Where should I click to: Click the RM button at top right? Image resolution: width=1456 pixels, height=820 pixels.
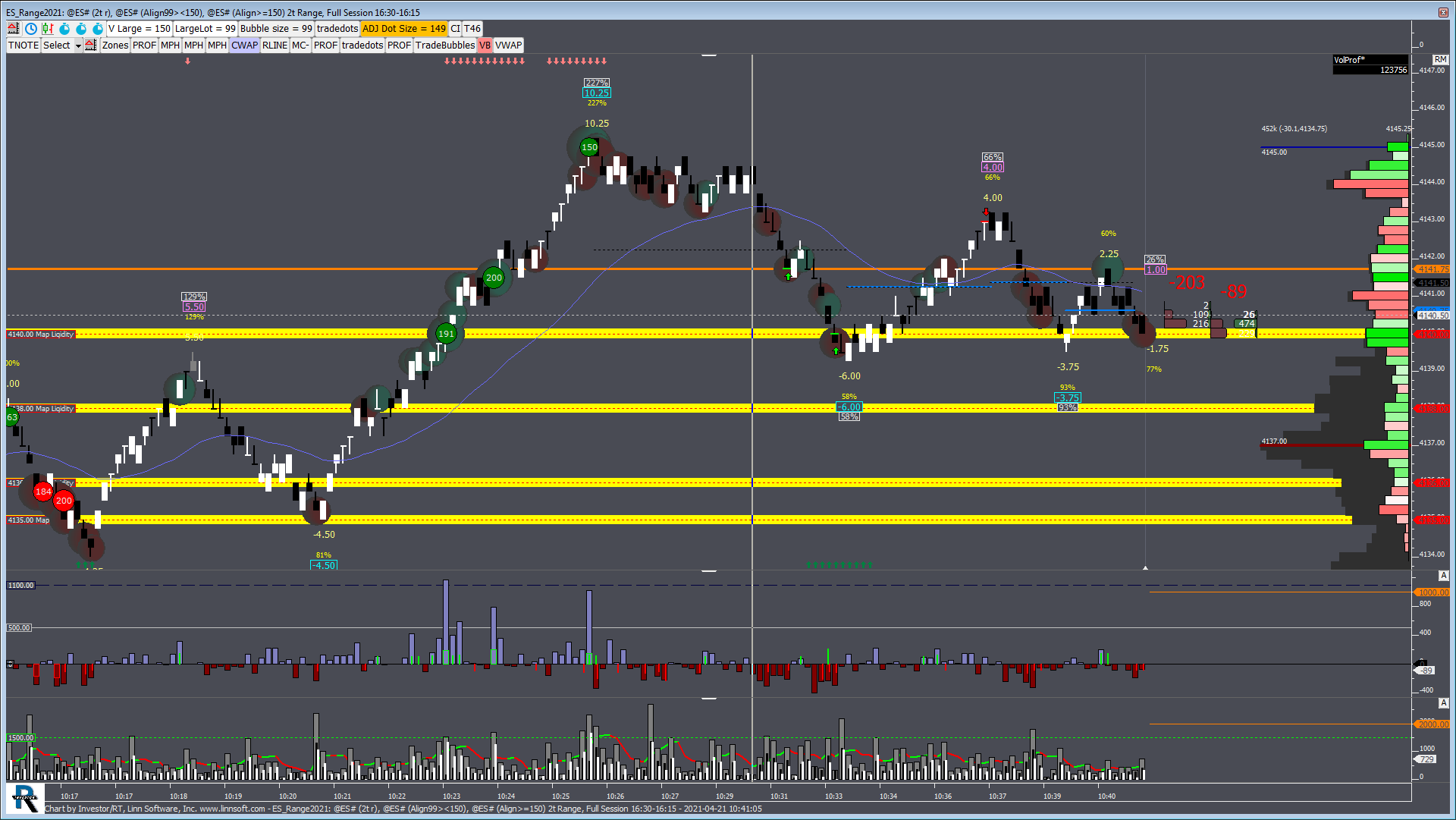coord(1440,59)
